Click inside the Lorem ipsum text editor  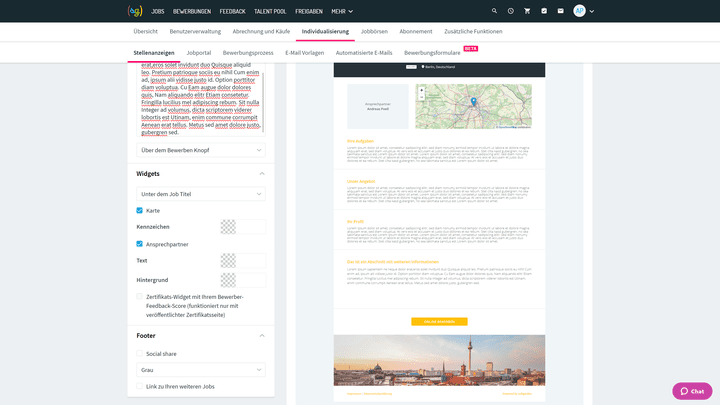pyautogui.click(x=200, y=99)
